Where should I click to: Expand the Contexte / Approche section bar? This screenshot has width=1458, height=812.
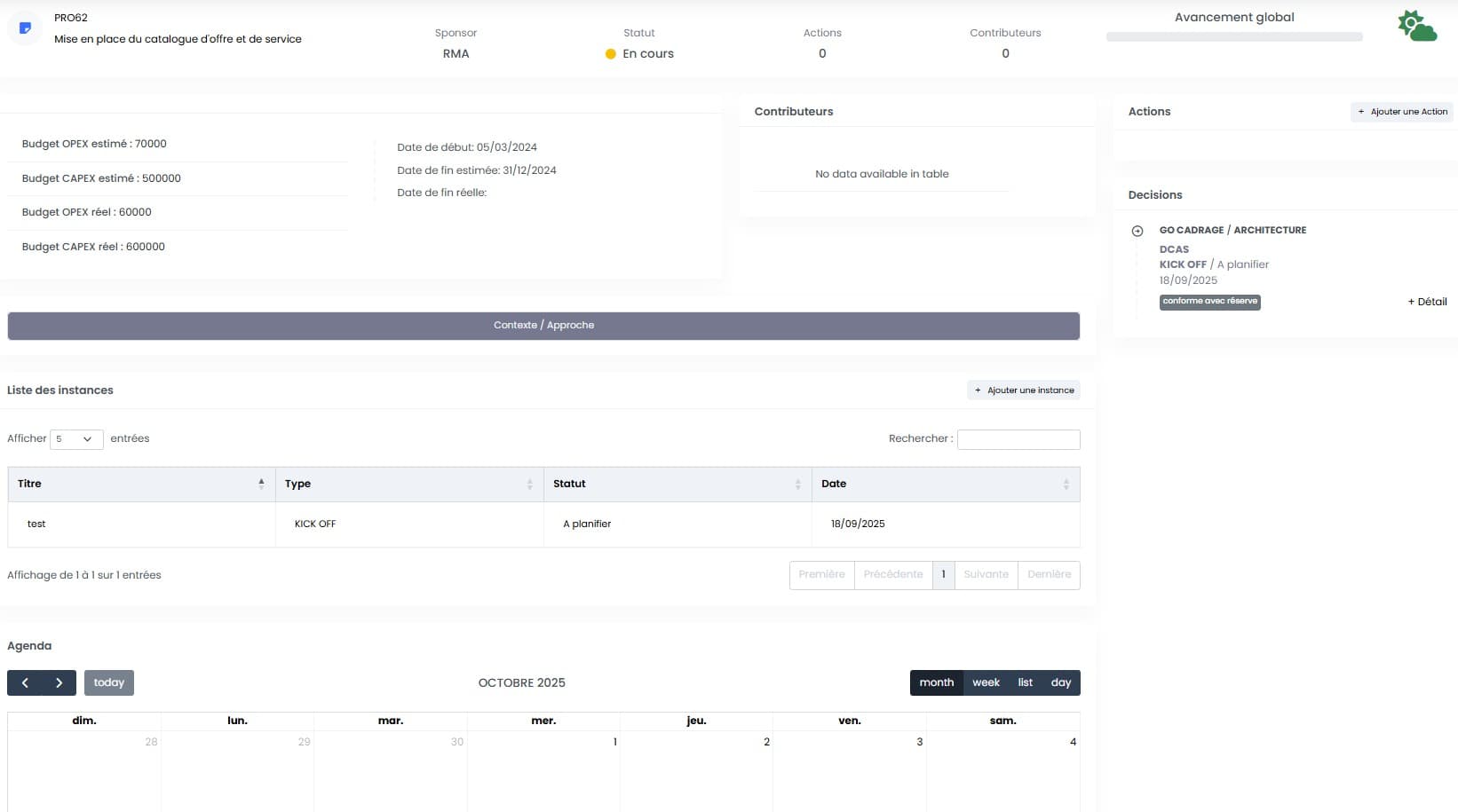tap(543, 326)
